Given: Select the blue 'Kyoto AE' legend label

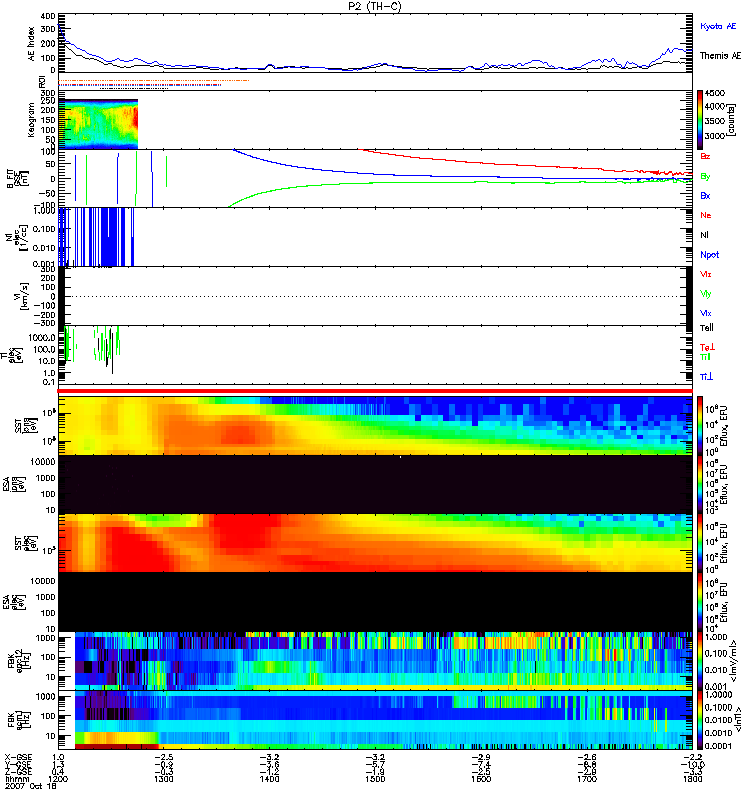Looking at the screenshot, I should pos(718,26).
